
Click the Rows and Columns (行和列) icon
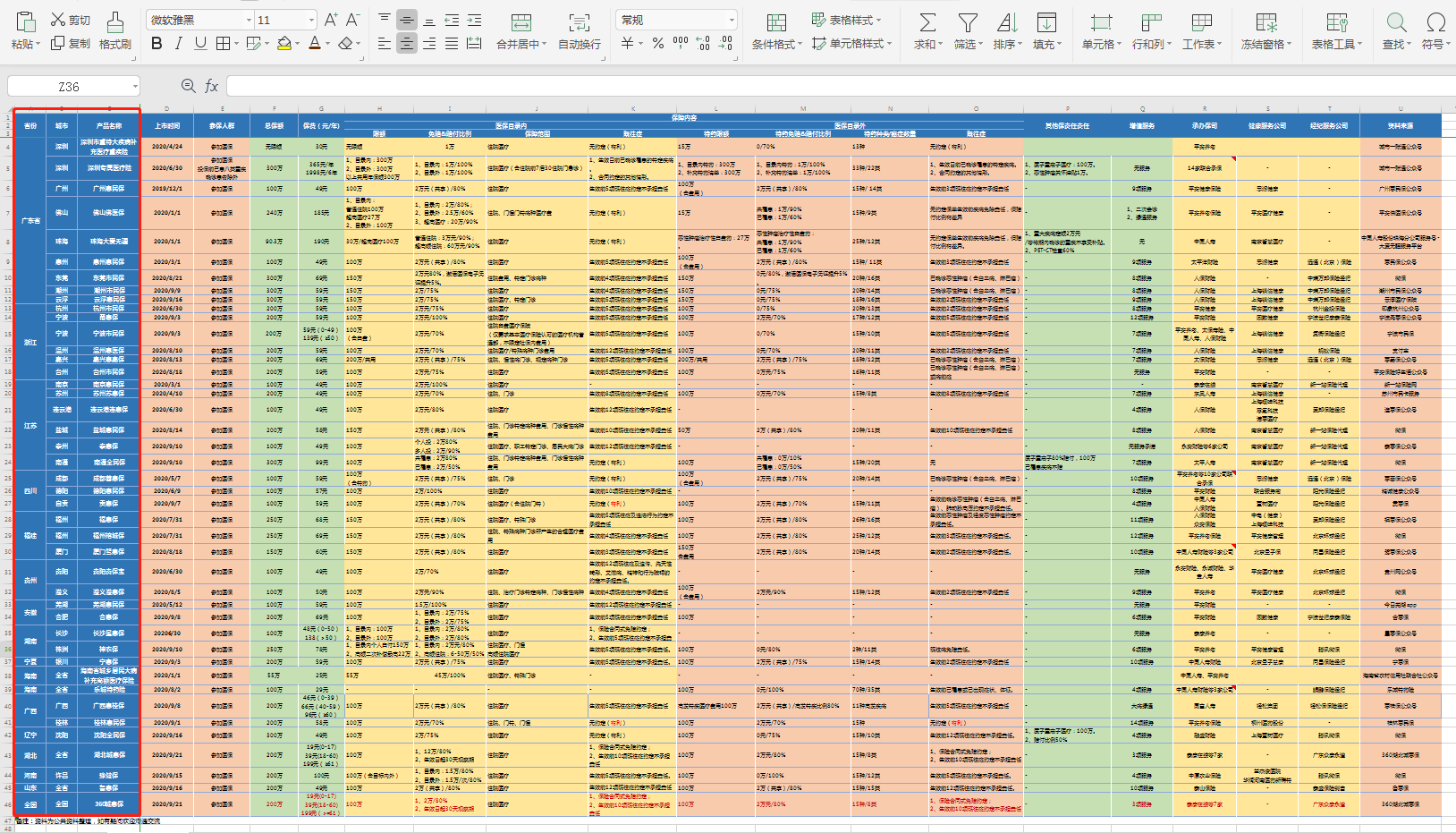coord(1151,22)
